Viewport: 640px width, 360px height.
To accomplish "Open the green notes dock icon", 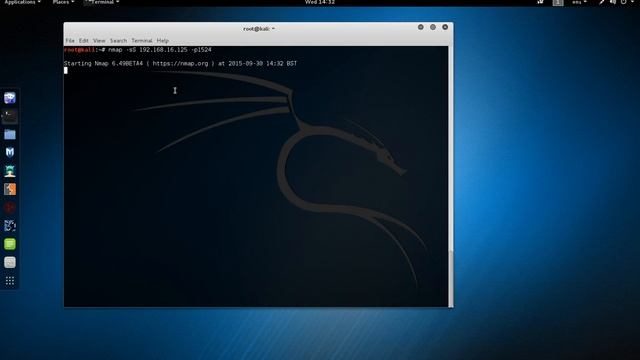I will (x=10, y=244).
